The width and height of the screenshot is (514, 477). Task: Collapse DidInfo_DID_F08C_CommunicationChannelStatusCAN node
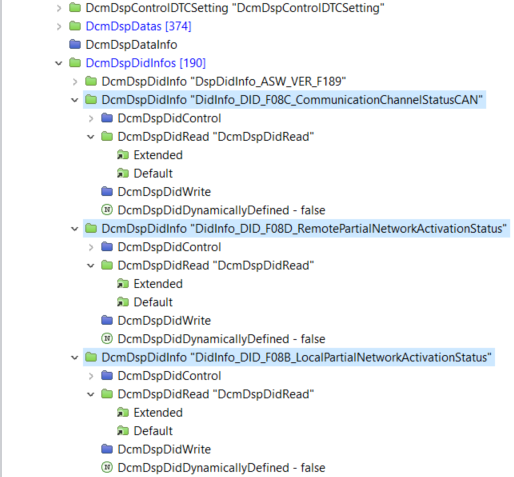[x=75, y=100]
